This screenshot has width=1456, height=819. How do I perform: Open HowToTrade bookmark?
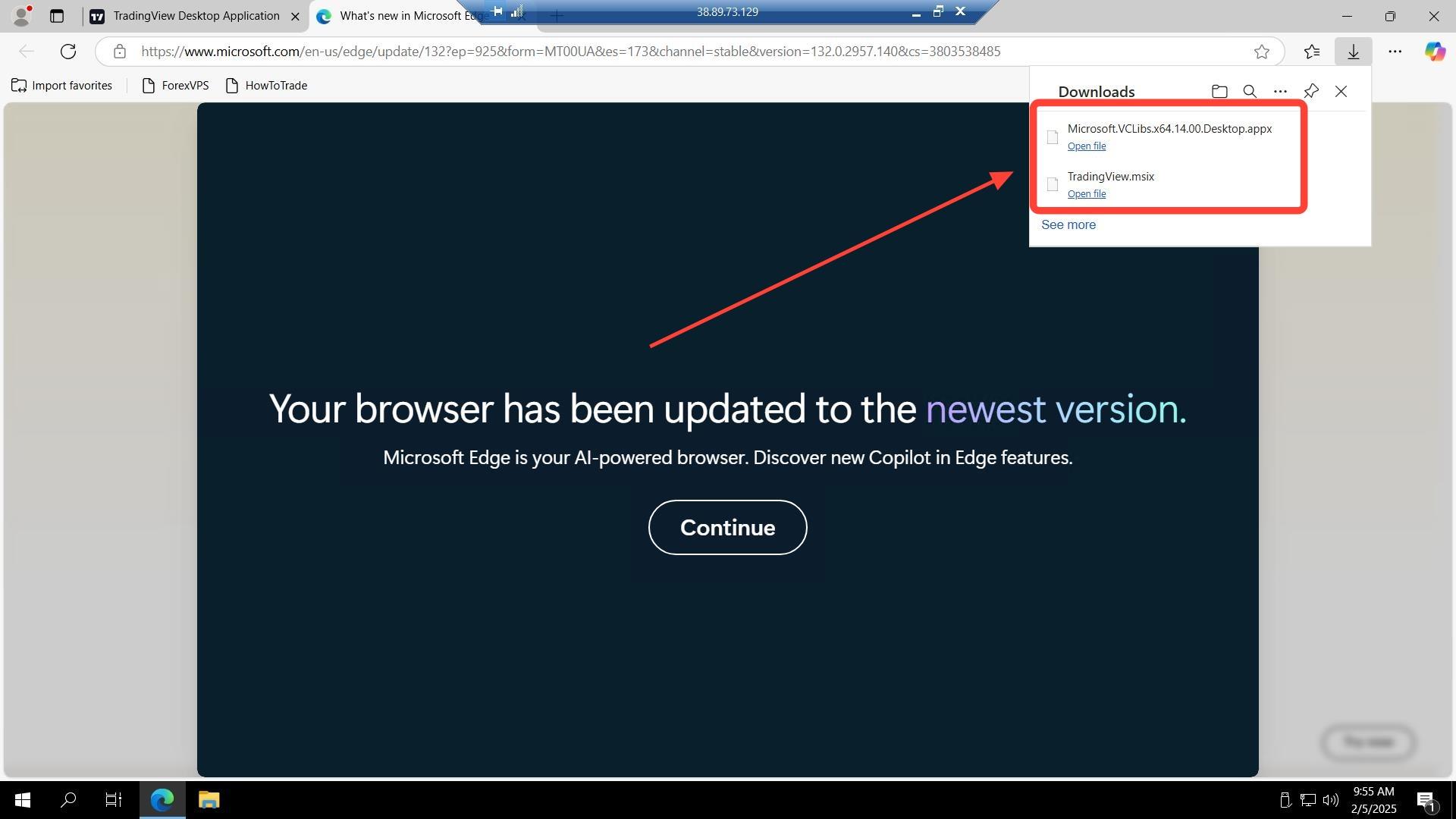click(x=267, y=86)
